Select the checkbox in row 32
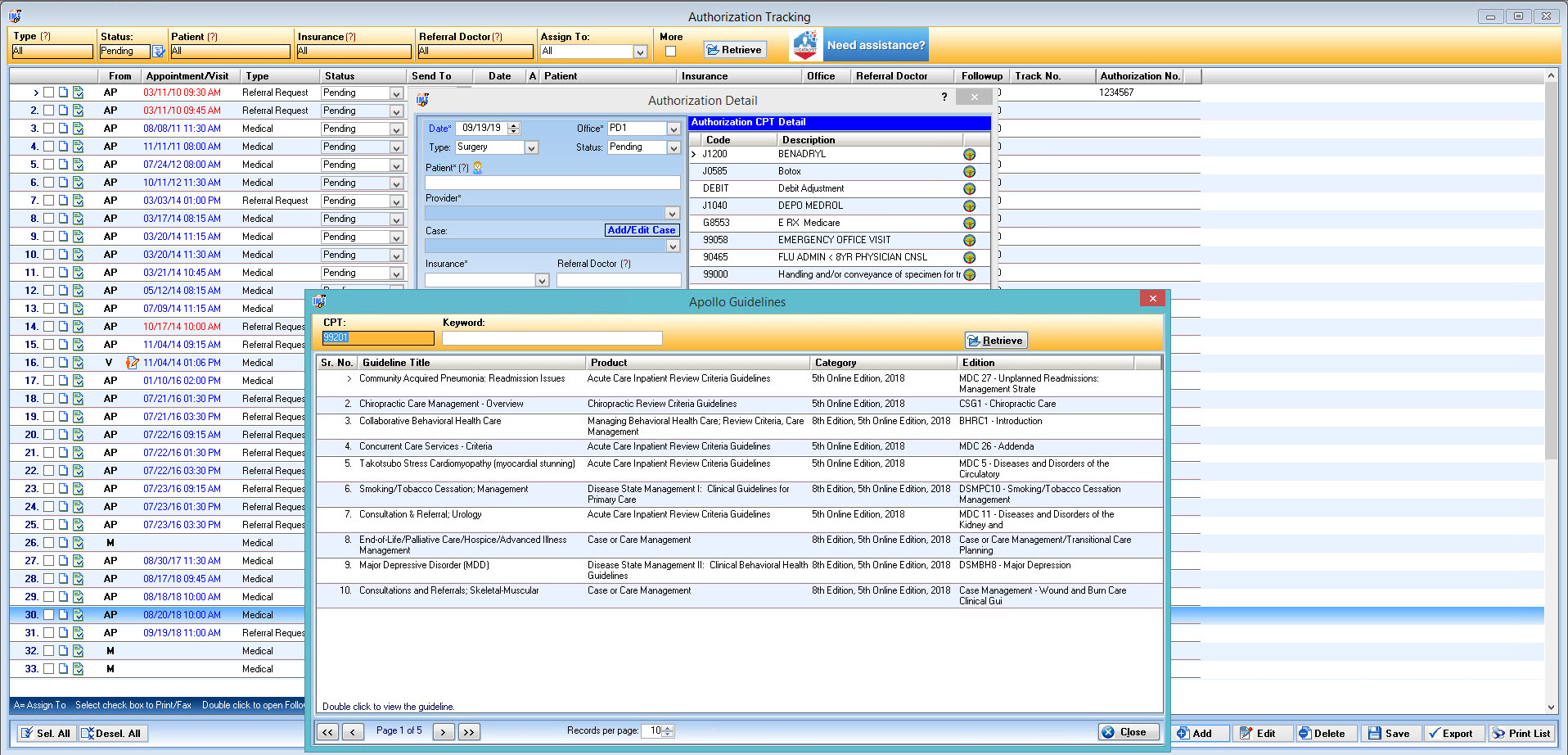This screenshot has width=1568, height=755. point(49,651)
